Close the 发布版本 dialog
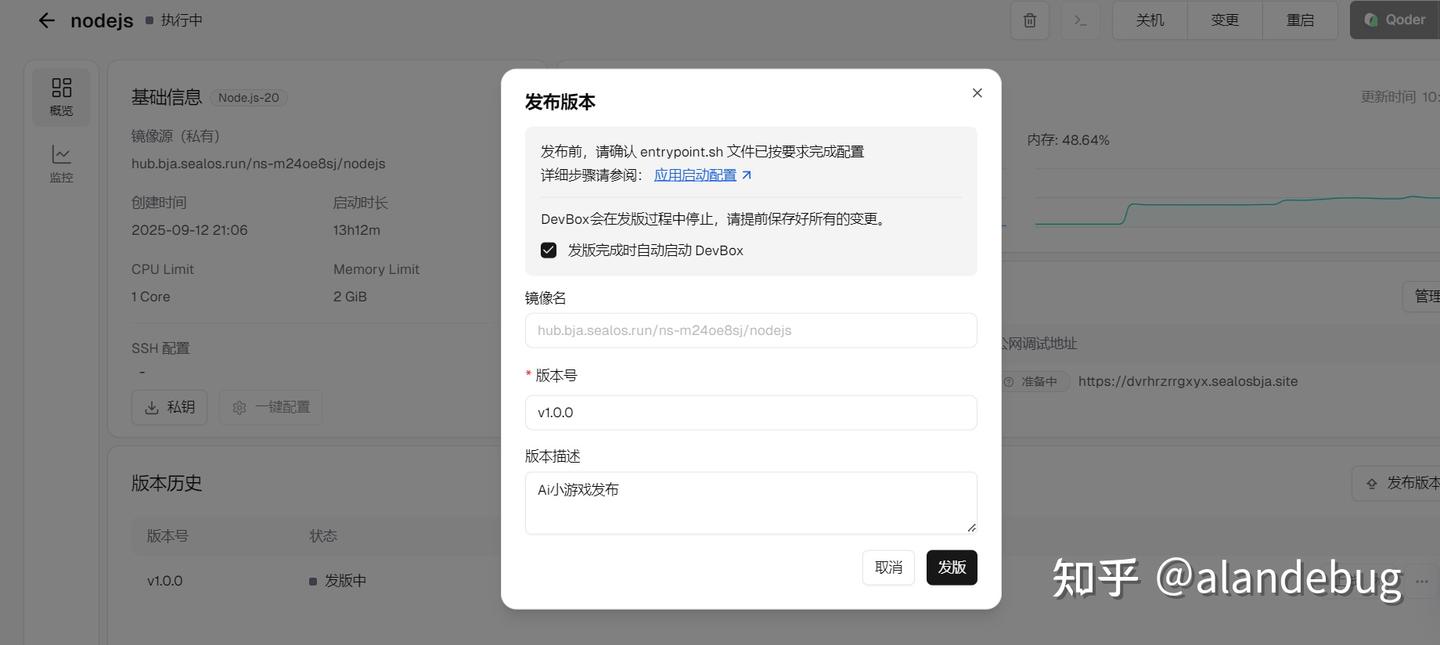 point(977,92)
